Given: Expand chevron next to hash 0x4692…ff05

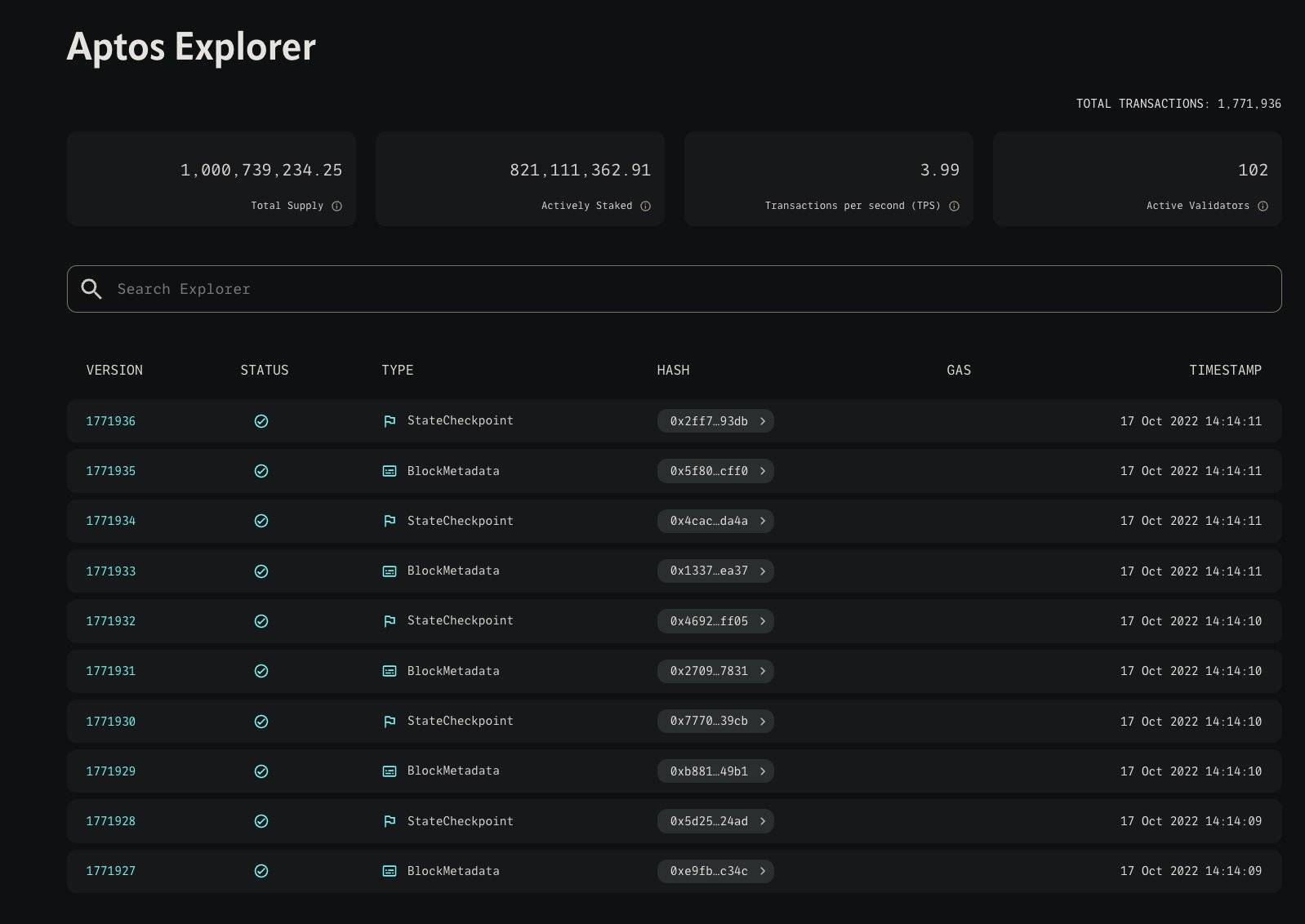Looking at the screenshot, I should [763, 621].
